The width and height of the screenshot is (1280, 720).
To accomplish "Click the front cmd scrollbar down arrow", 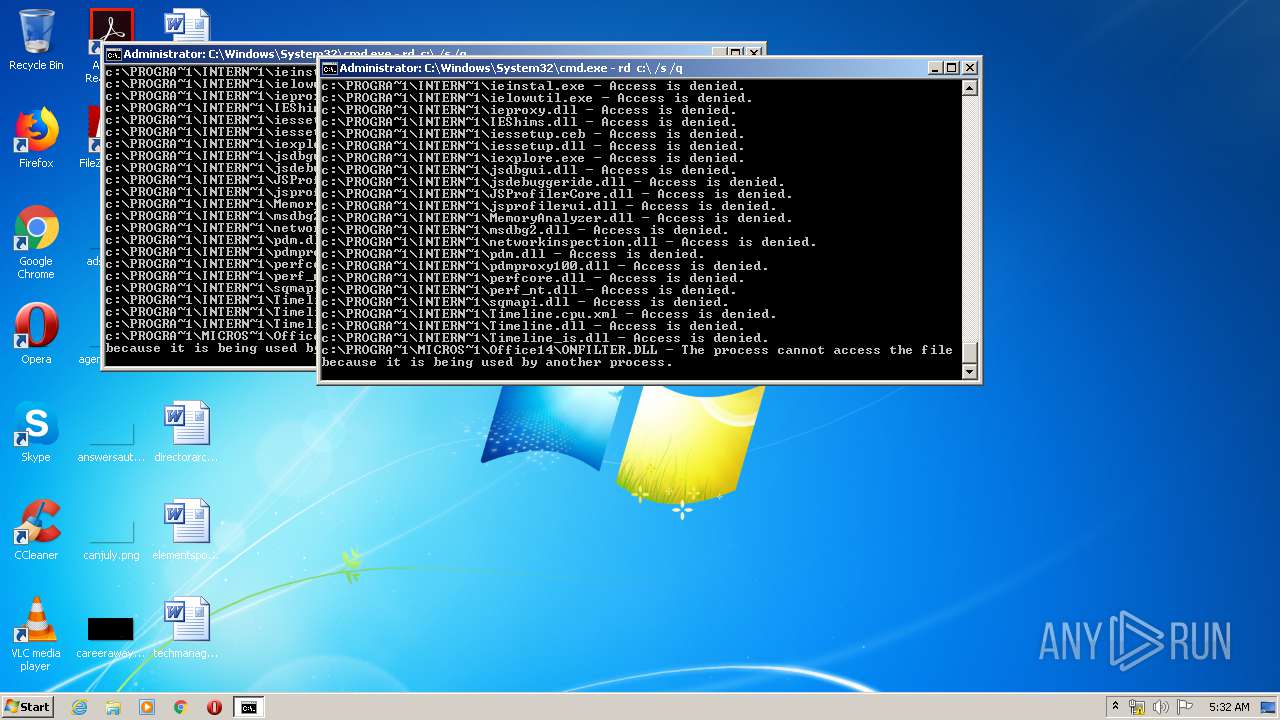I will click(969, 372).
